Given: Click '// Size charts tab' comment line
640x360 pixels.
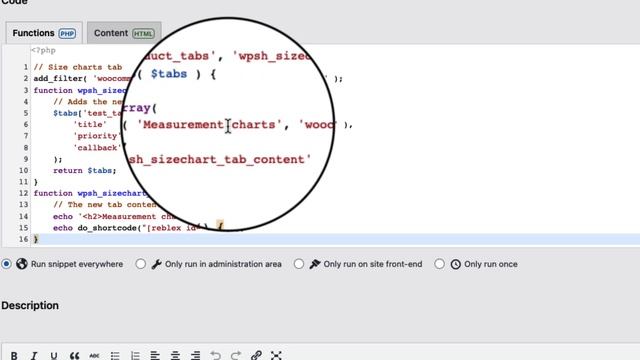Looking at the screenshot, I should (78, 67).
